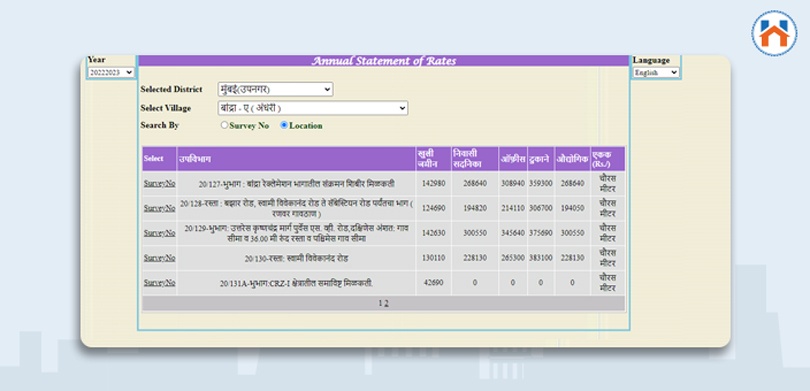
Task: Click the निवासी सदनिका column header
Action: click(x=475, y=159)
